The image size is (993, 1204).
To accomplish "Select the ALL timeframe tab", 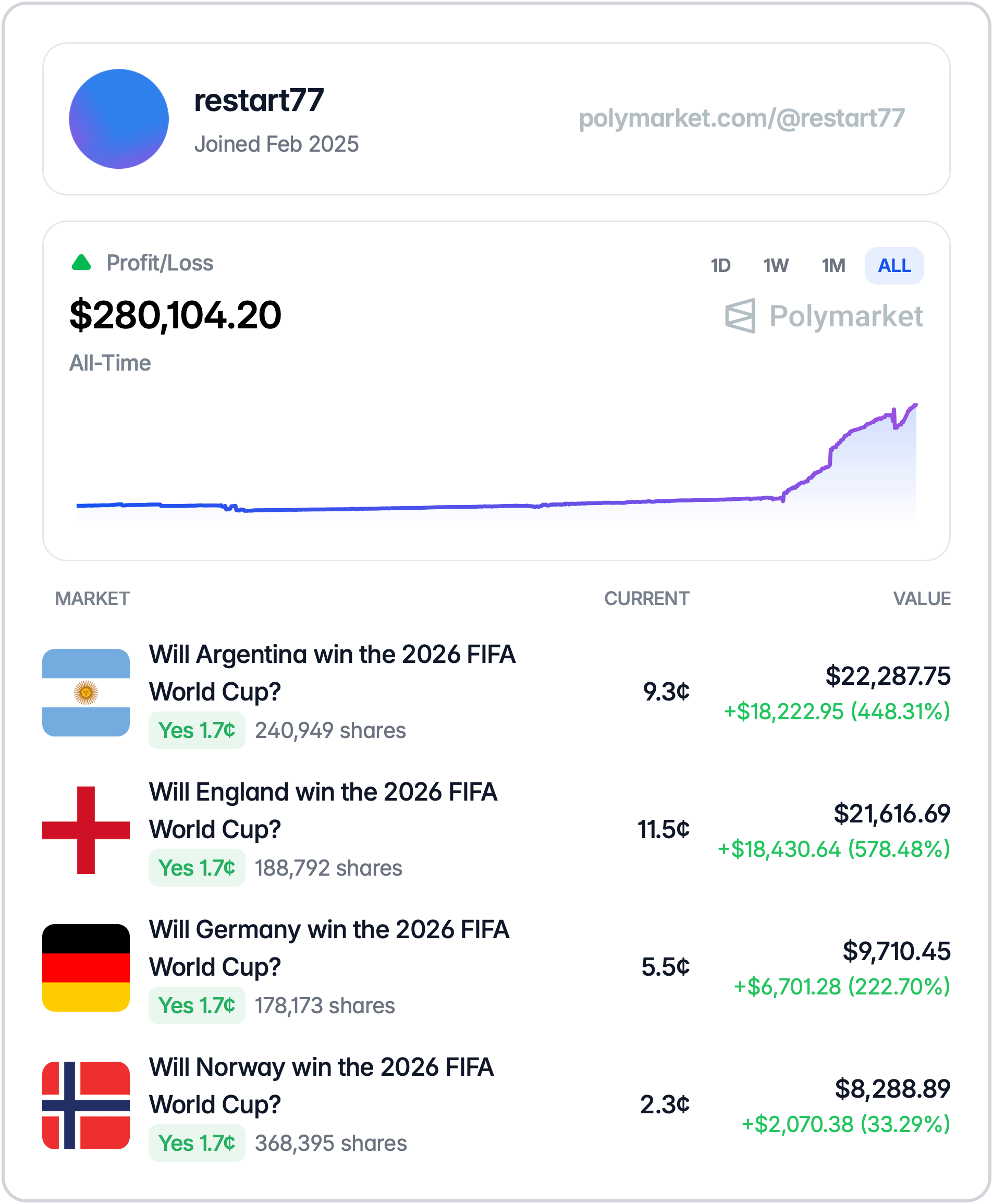I will [894, 265].
